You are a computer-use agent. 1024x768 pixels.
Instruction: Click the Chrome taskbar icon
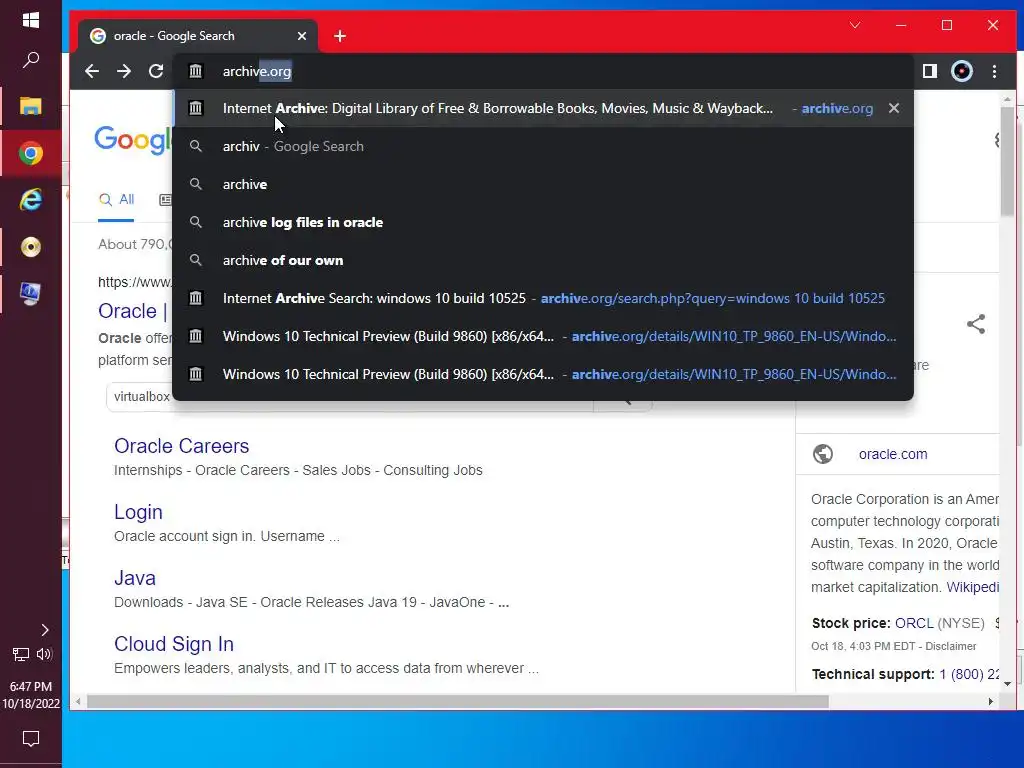tap(31, 153)
